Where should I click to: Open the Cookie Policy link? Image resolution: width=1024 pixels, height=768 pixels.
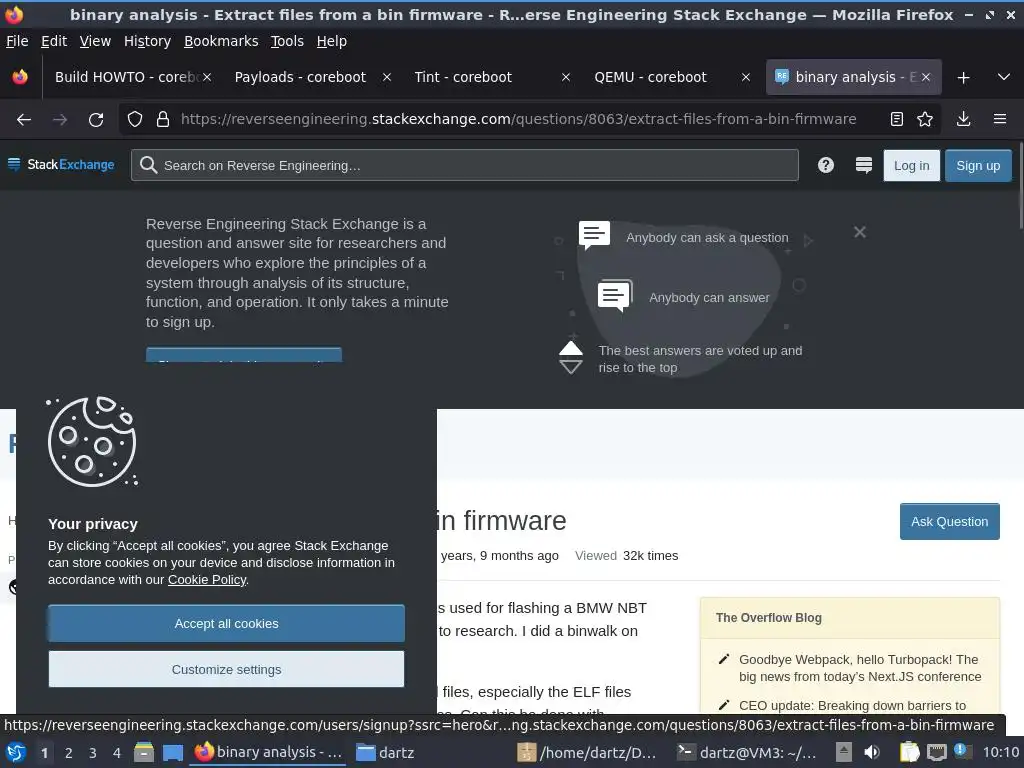click(x=207, y=580)
